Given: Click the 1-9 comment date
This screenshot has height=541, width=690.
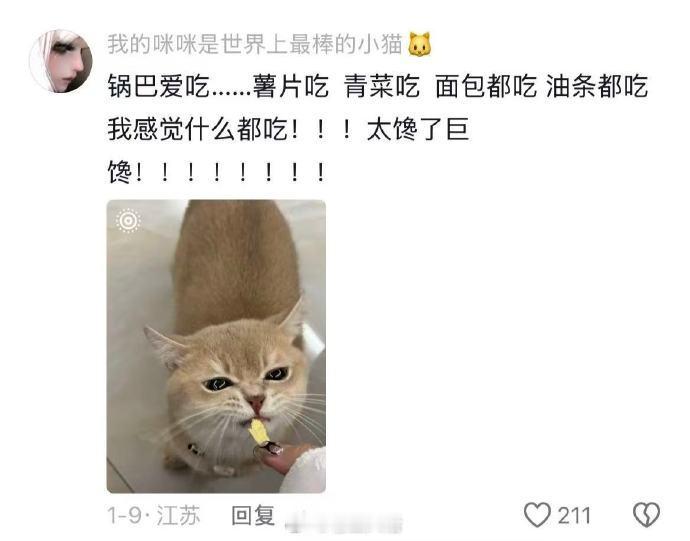Looking at the screenshot, I should coord(126,515).
